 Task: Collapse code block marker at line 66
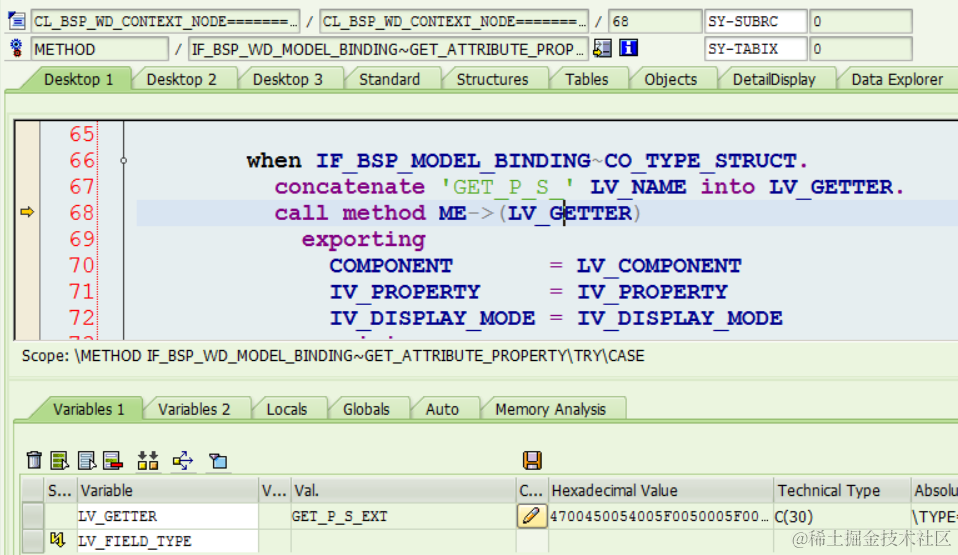(x=123, y=161)
